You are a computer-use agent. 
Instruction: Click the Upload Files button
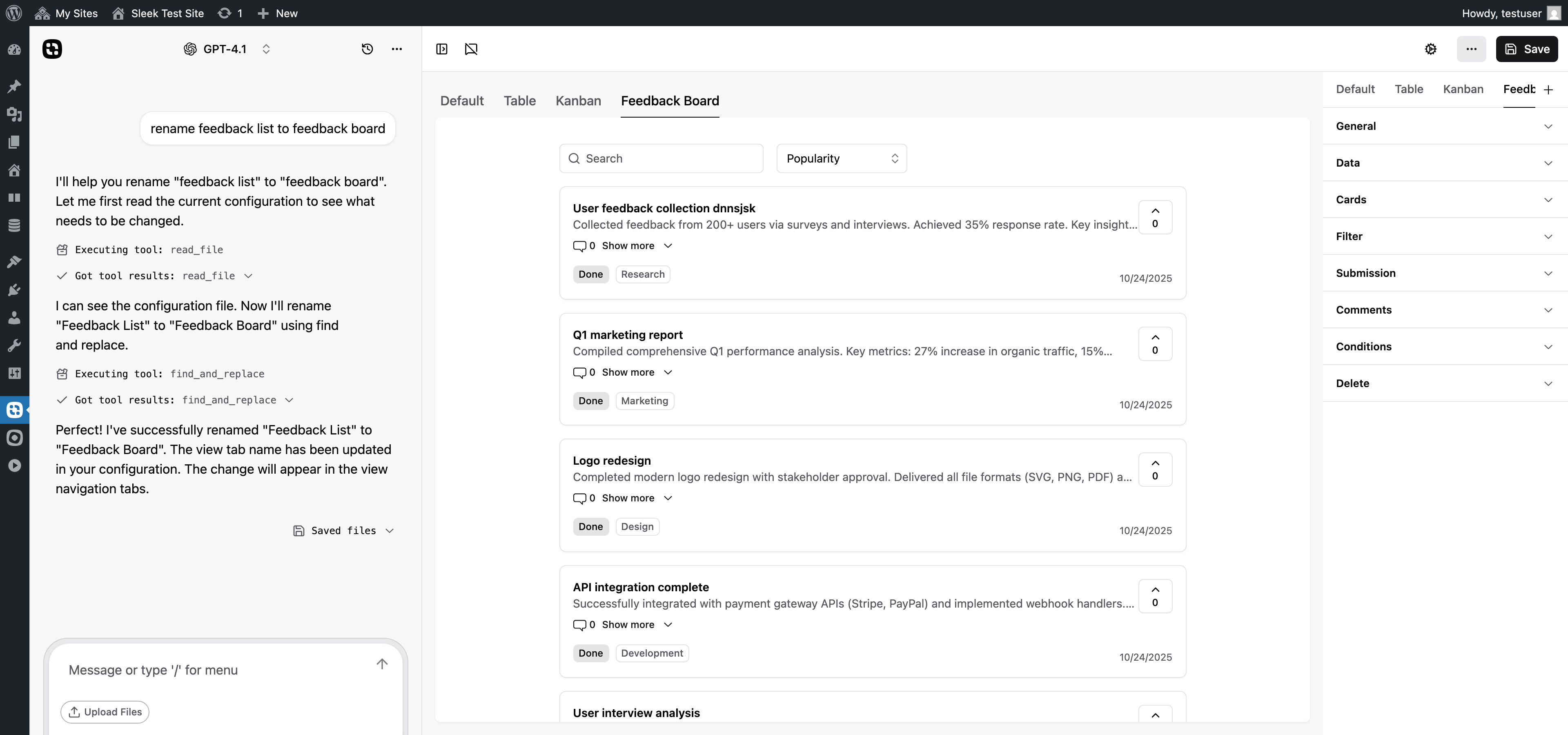105,712
